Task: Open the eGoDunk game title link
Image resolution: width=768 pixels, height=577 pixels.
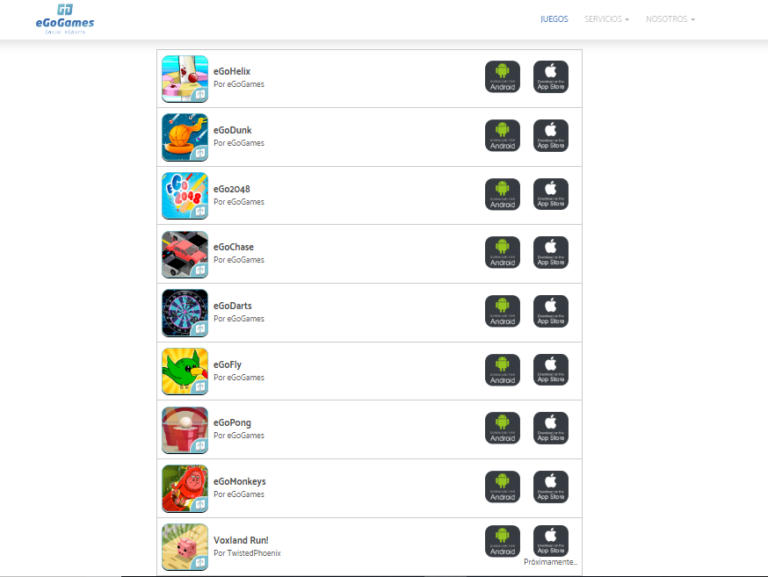Action: [x=233, y=130]
